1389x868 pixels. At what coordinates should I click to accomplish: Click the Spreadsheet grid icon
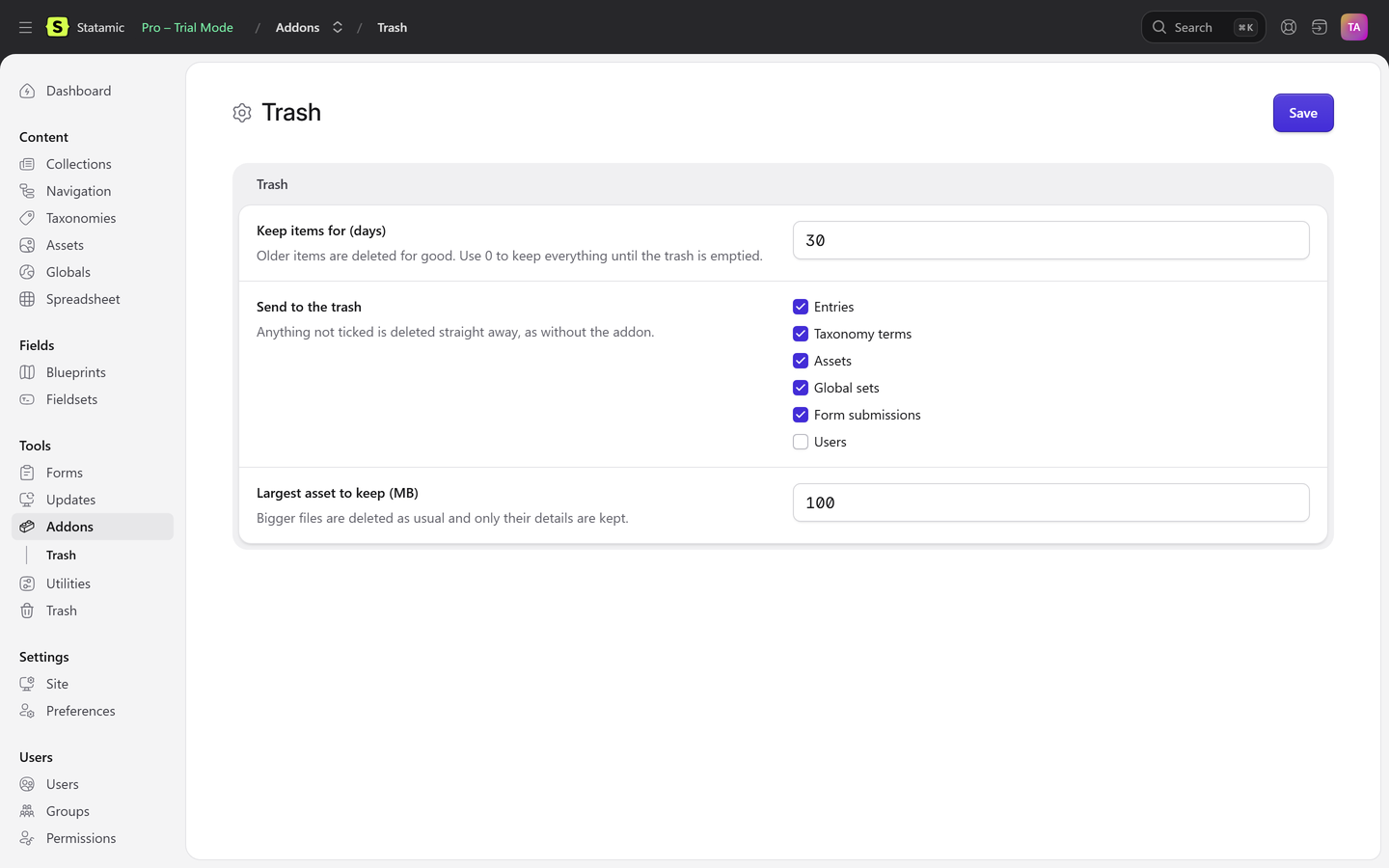(x=27, y=299)
